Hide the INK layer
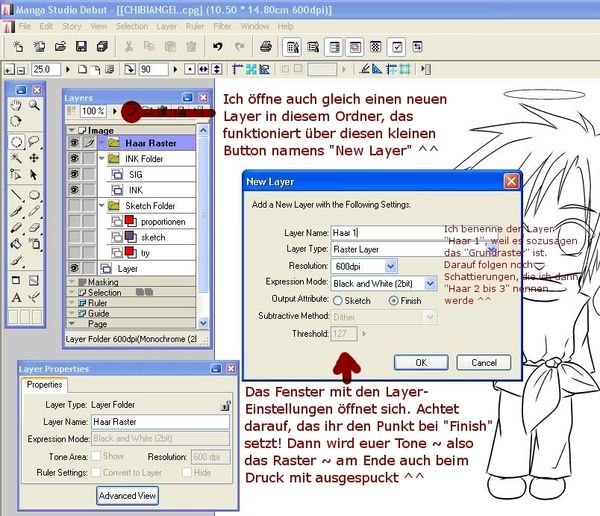This screenshot has height=516, width=600. 74,190
